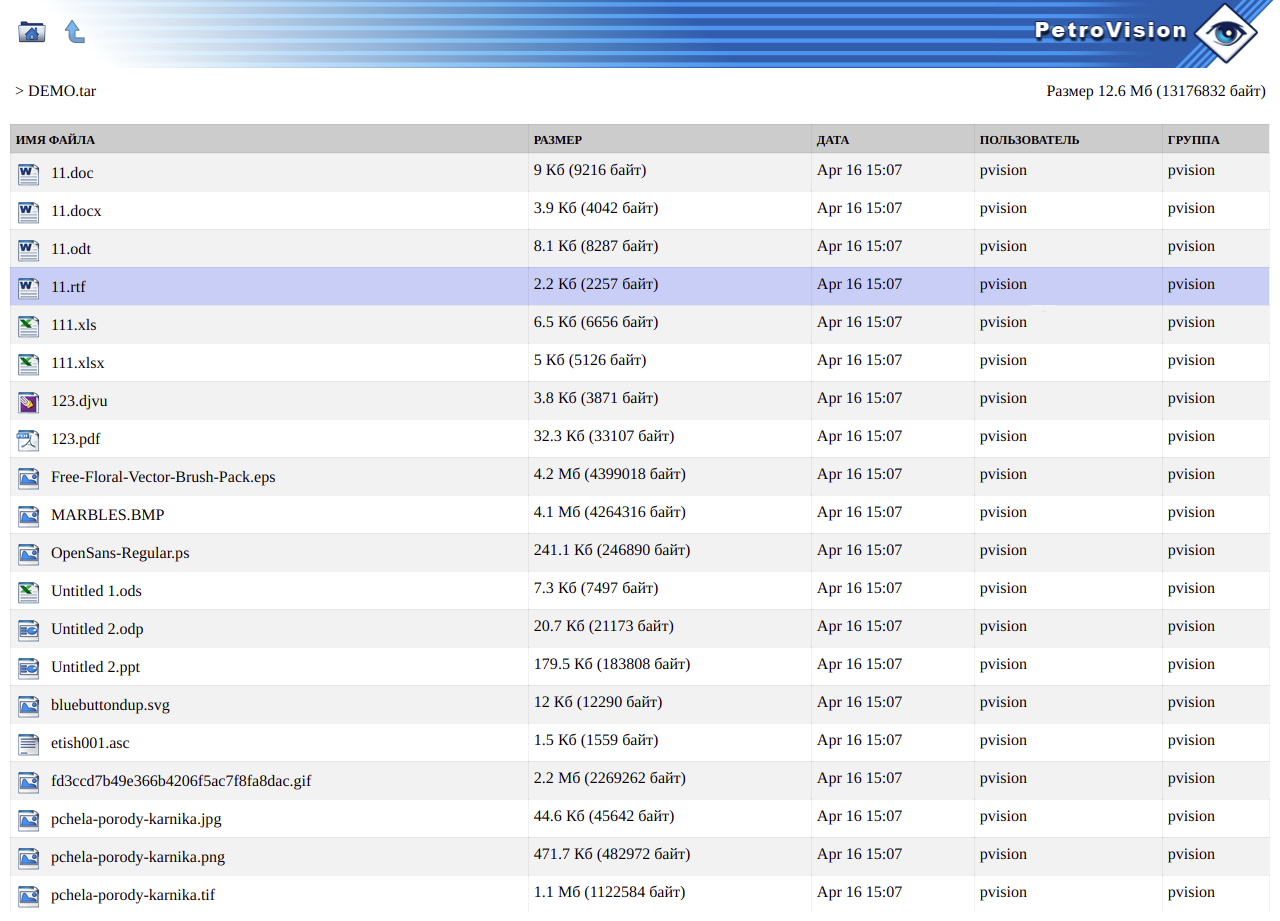The width and height of the screenshot is (1280, 921).
Task: Click the document icon beside 11.odt
Action: click(x=28, y=249)
